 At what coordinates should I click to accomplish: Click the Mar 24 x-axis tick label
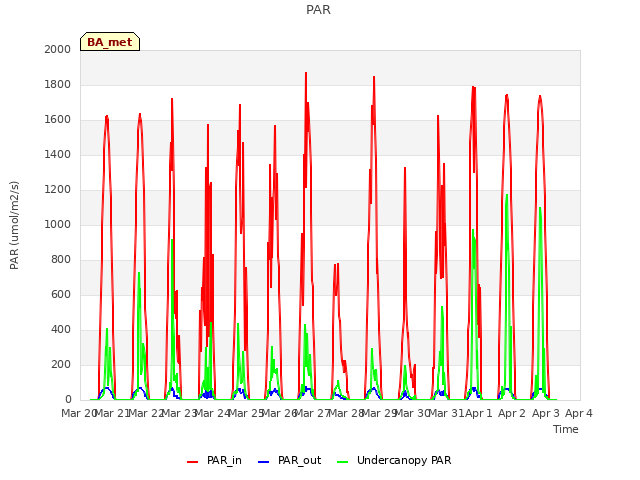[213, 413]
